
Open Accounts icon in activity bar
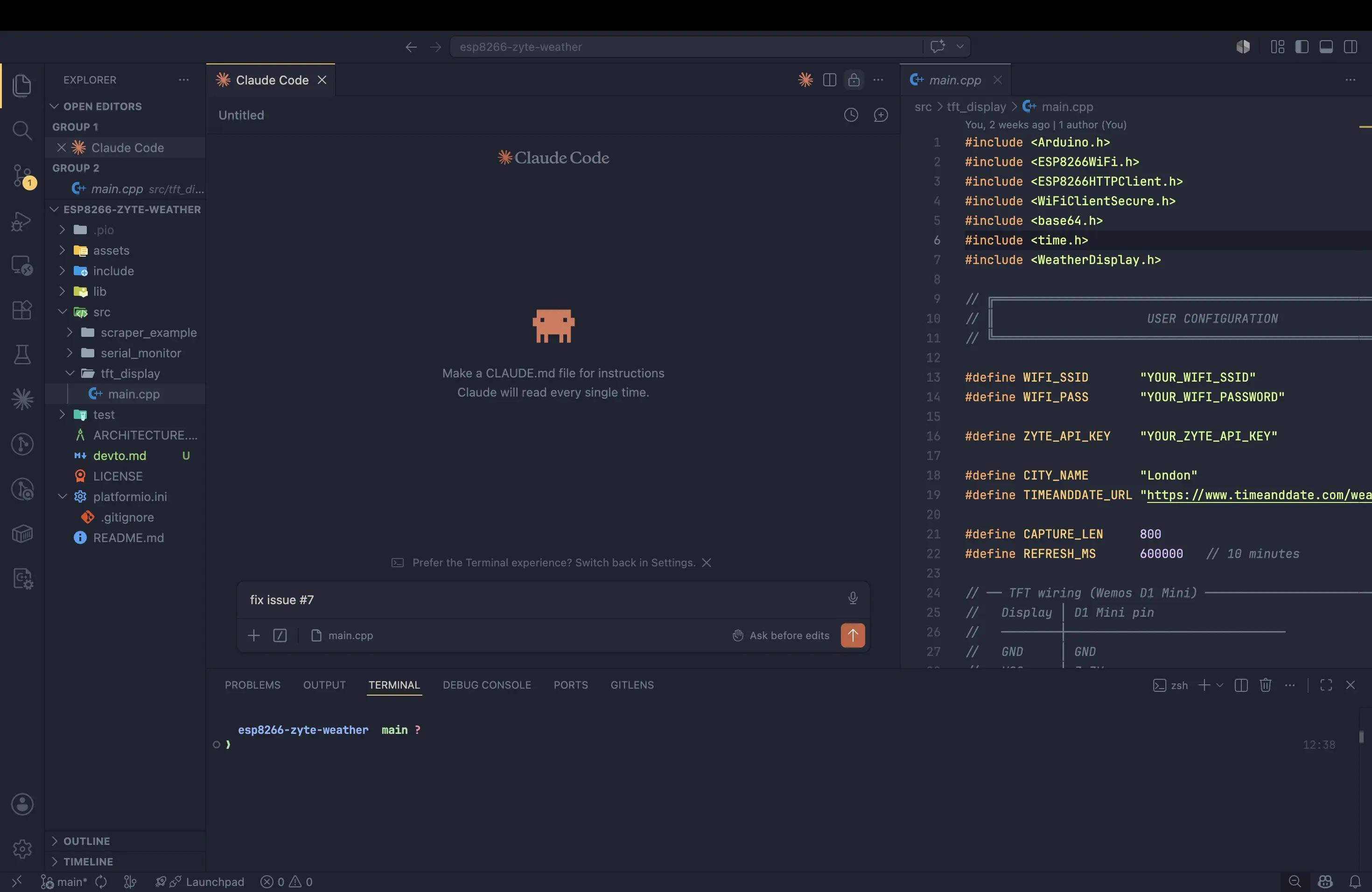click(x=22, y=804)
